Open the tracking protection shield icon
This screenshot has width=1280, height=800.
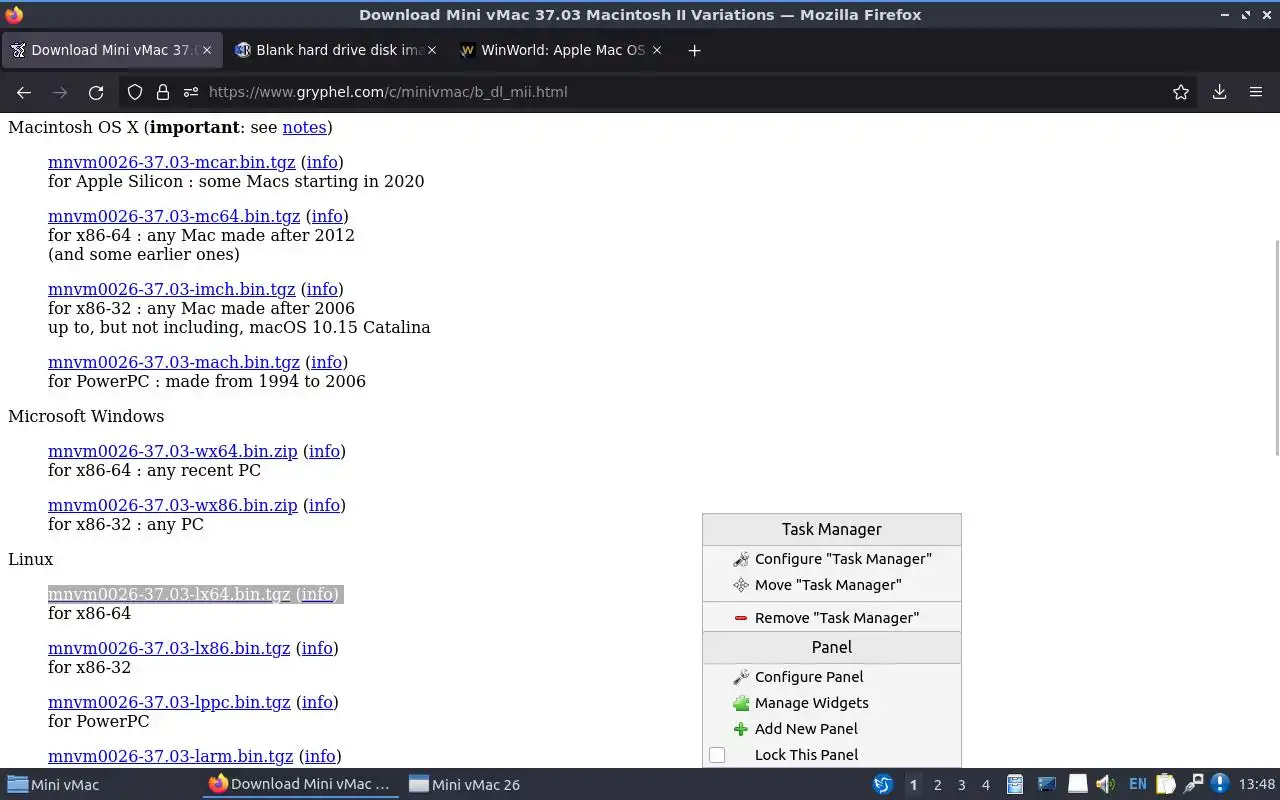coord(135,92)
